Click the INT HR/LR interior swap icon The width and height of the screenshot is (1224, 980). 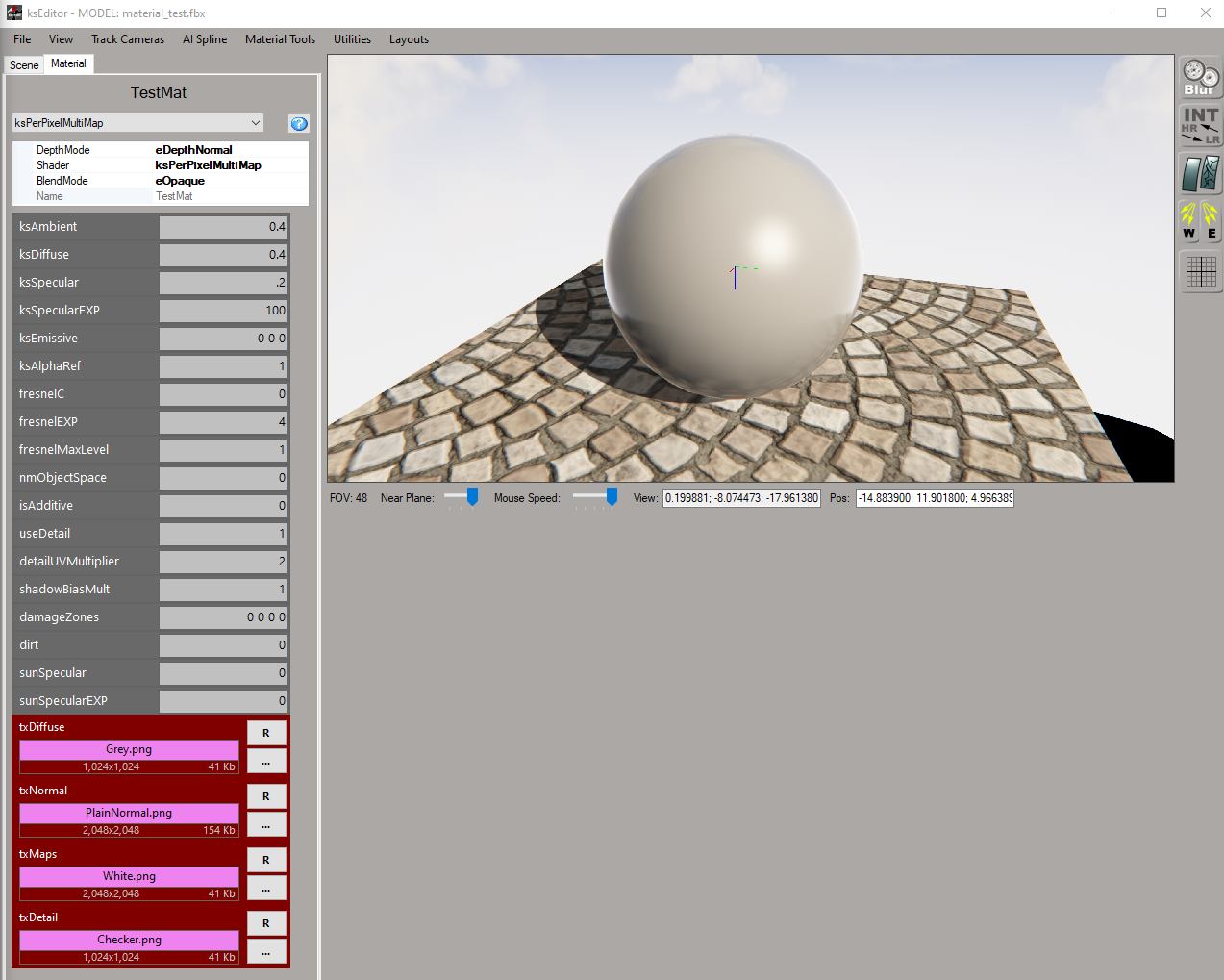coord(1200,125)
